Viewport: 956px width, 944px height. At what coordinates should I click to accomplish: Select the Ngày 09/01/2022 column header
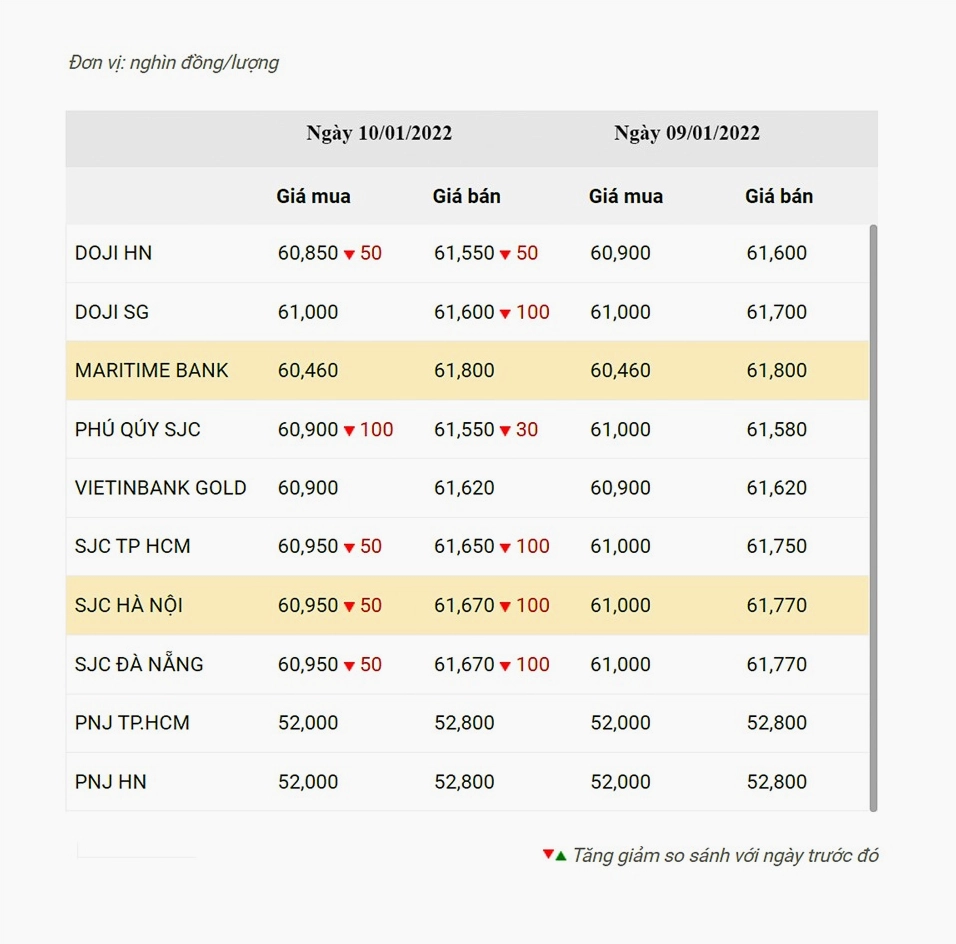[687, 133]
